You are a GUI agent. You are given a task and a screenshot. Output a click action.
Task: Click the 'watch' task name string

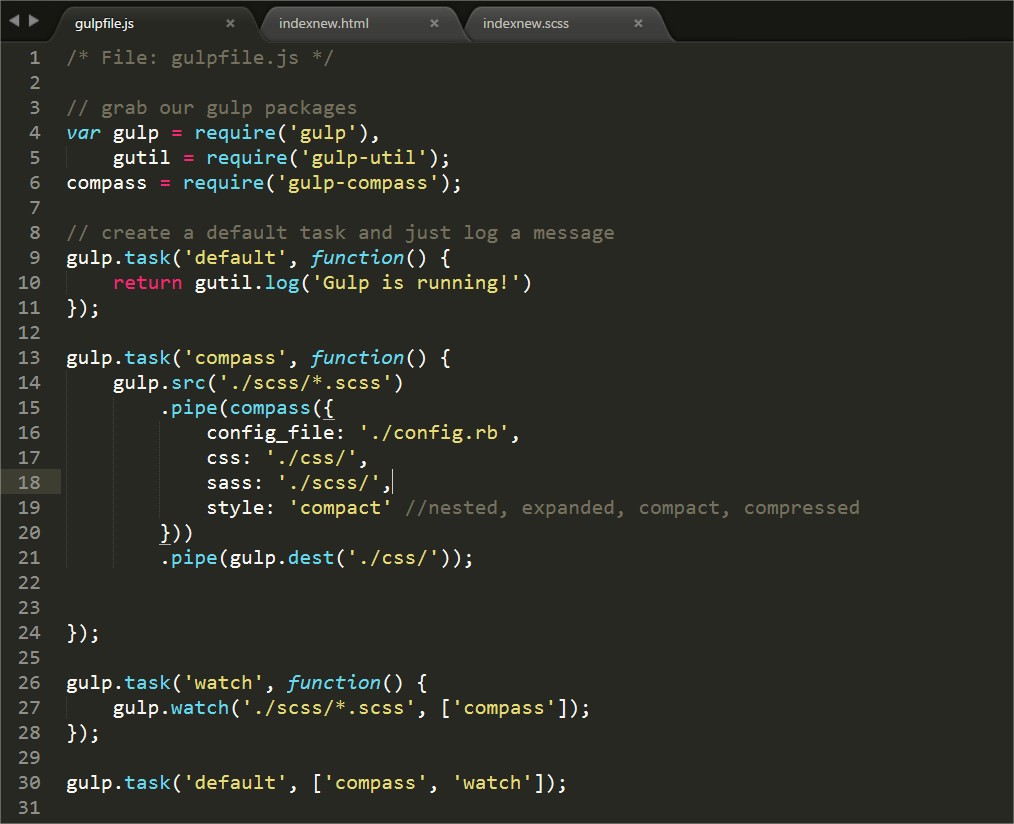pyautogui.click(x=224, y=683)
